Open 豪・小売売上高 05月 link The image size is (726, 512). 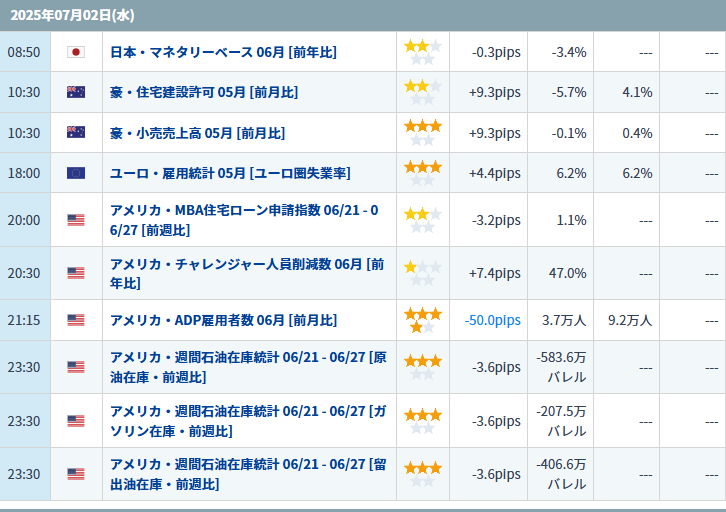tap(197, 133)
